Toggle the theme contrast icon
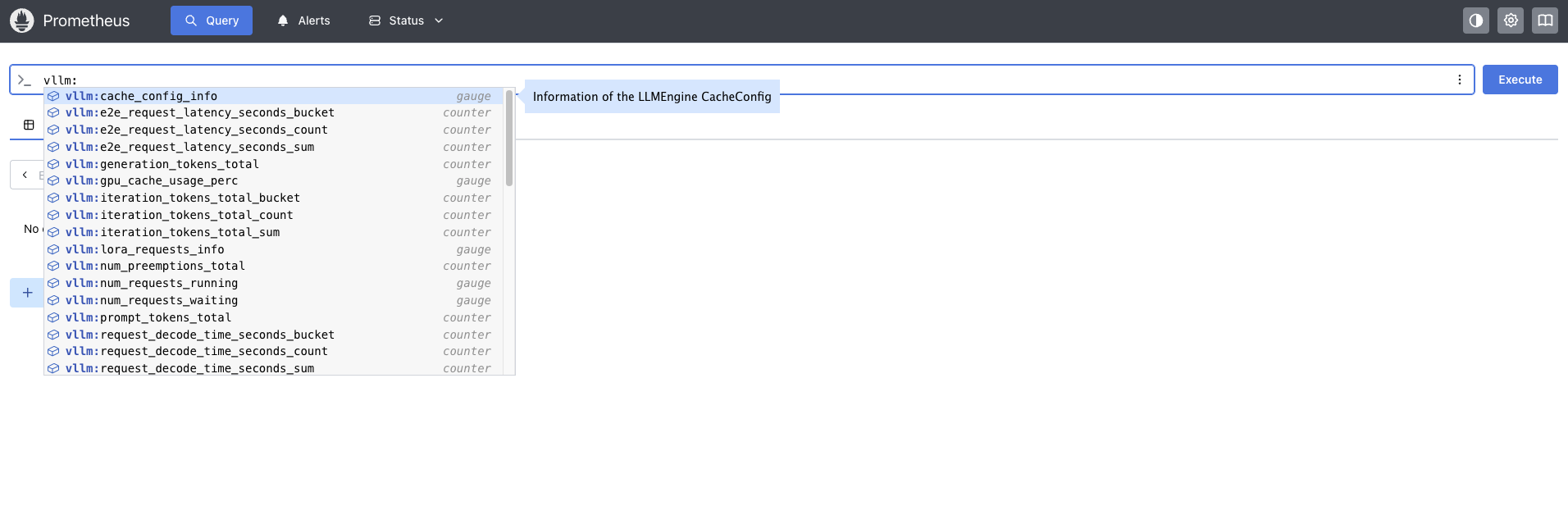This screenshot has width=1568, height=524. tap(1476, 21)
